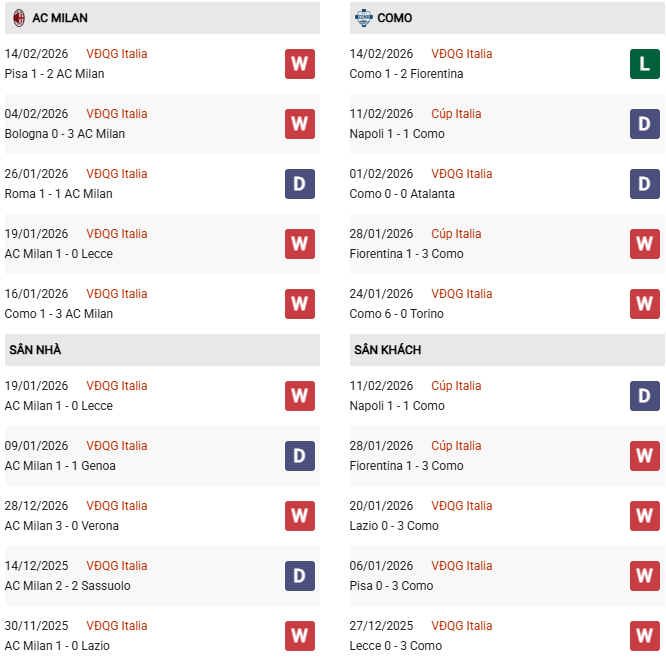Click D badge for AC Milan 2 - 2 Sassuolo
Image resolution: width=666 pixels, height=661 pixels.
click(x=299, y=576)
